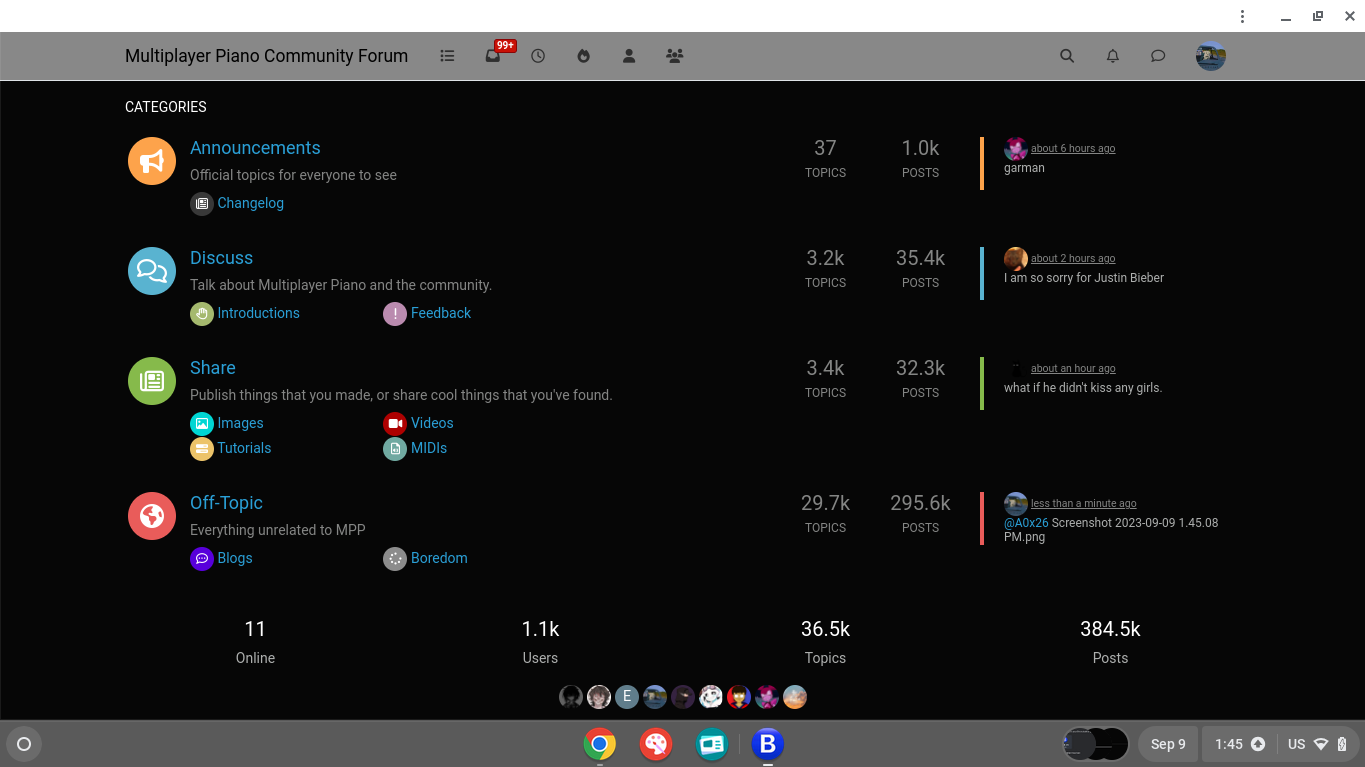Click the Images subcategory icon
Image resolution: width=1365 pixels, height=767 pixels.
202,423
